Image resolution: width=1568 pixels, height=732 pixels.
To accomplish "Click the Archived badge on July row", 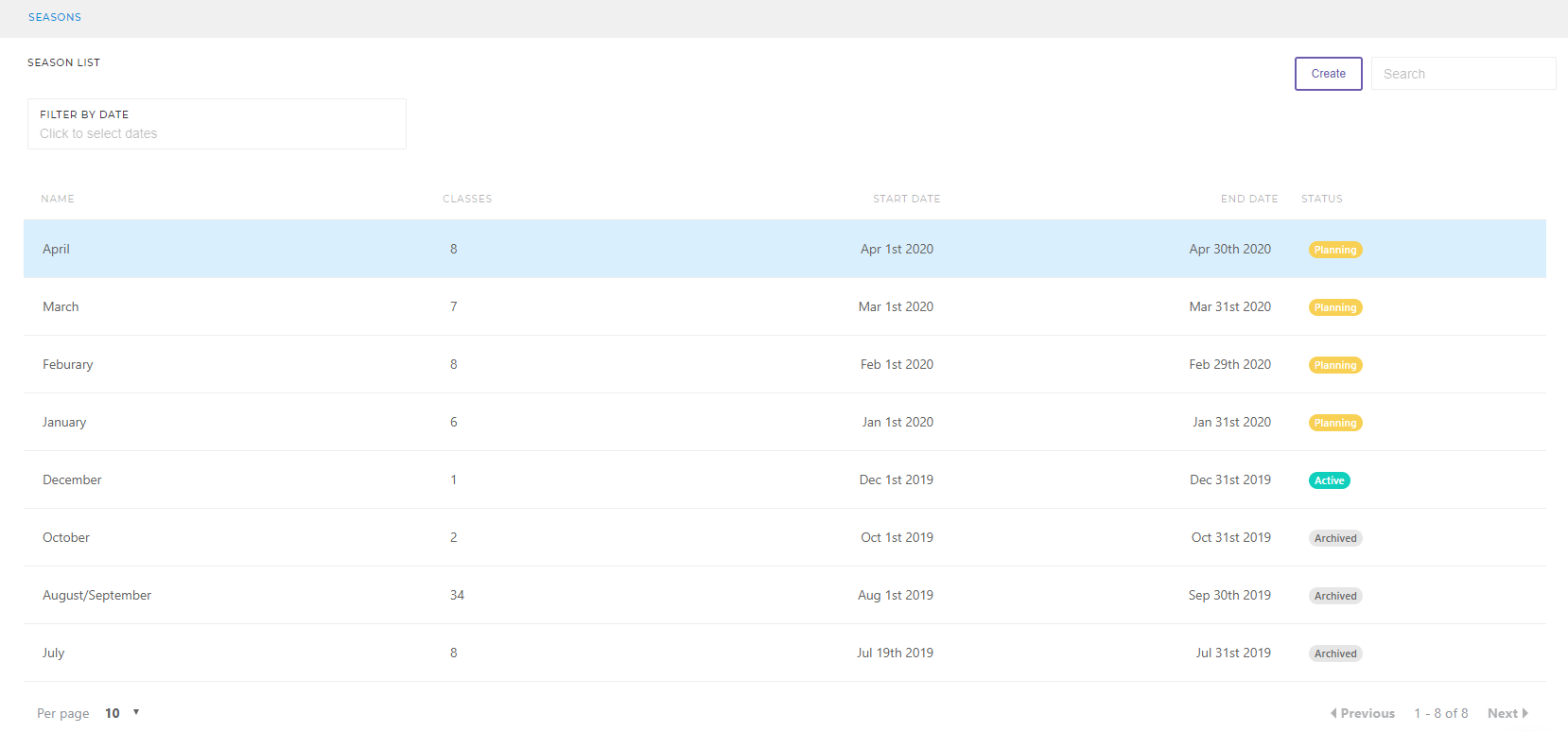I will click(x=1335, y=654).
